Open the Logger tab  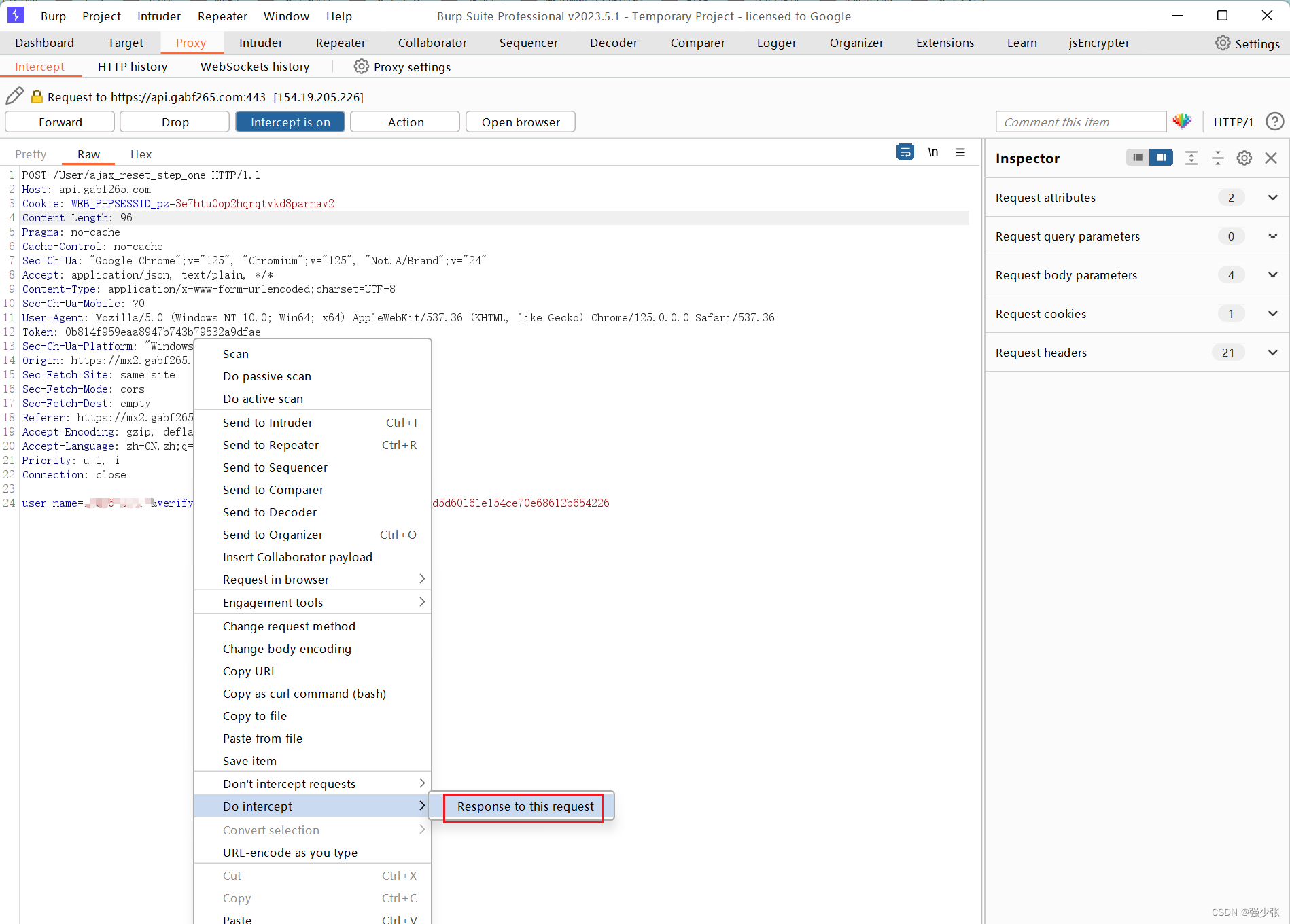point(776,43)
